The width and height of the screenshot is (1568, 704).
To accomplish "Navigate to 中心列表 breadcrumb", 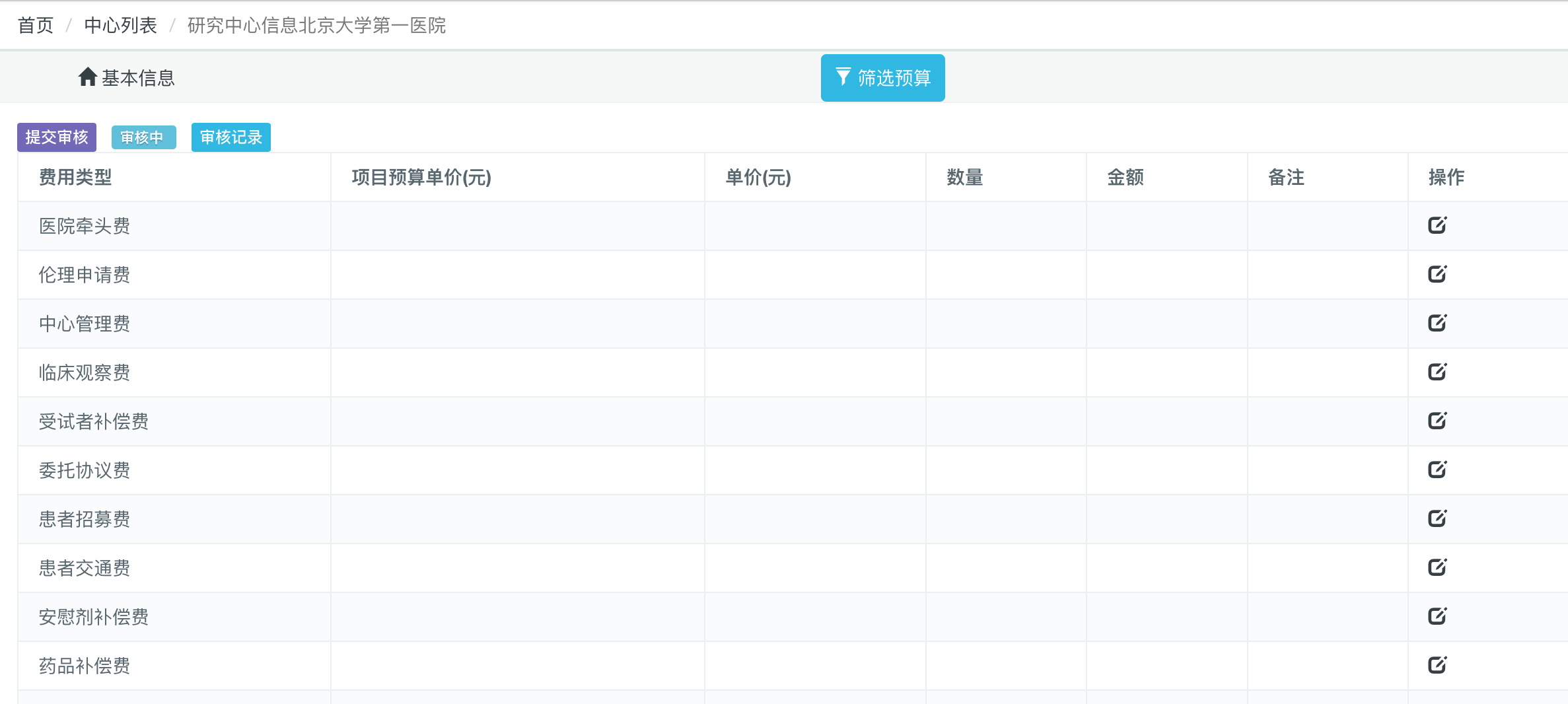I will coord(121,25).
